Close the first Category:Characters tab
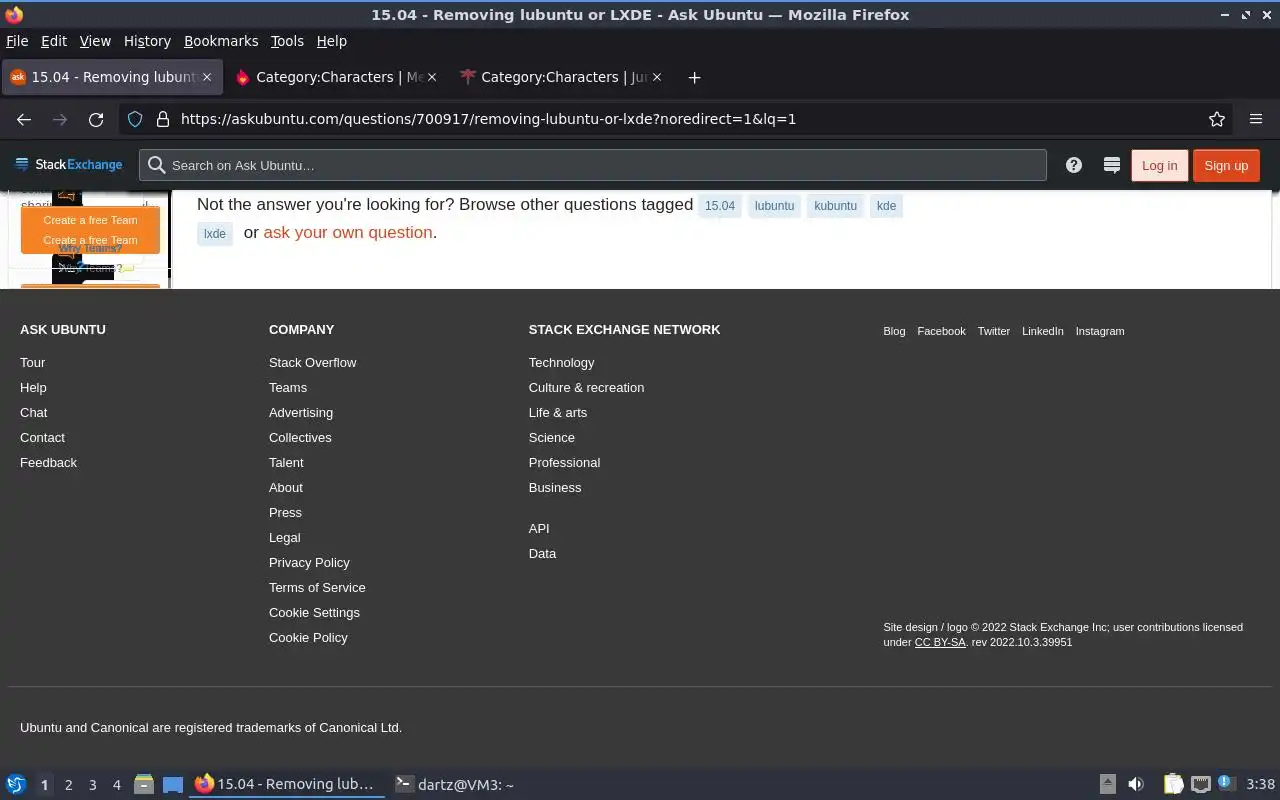 [432, 77]
